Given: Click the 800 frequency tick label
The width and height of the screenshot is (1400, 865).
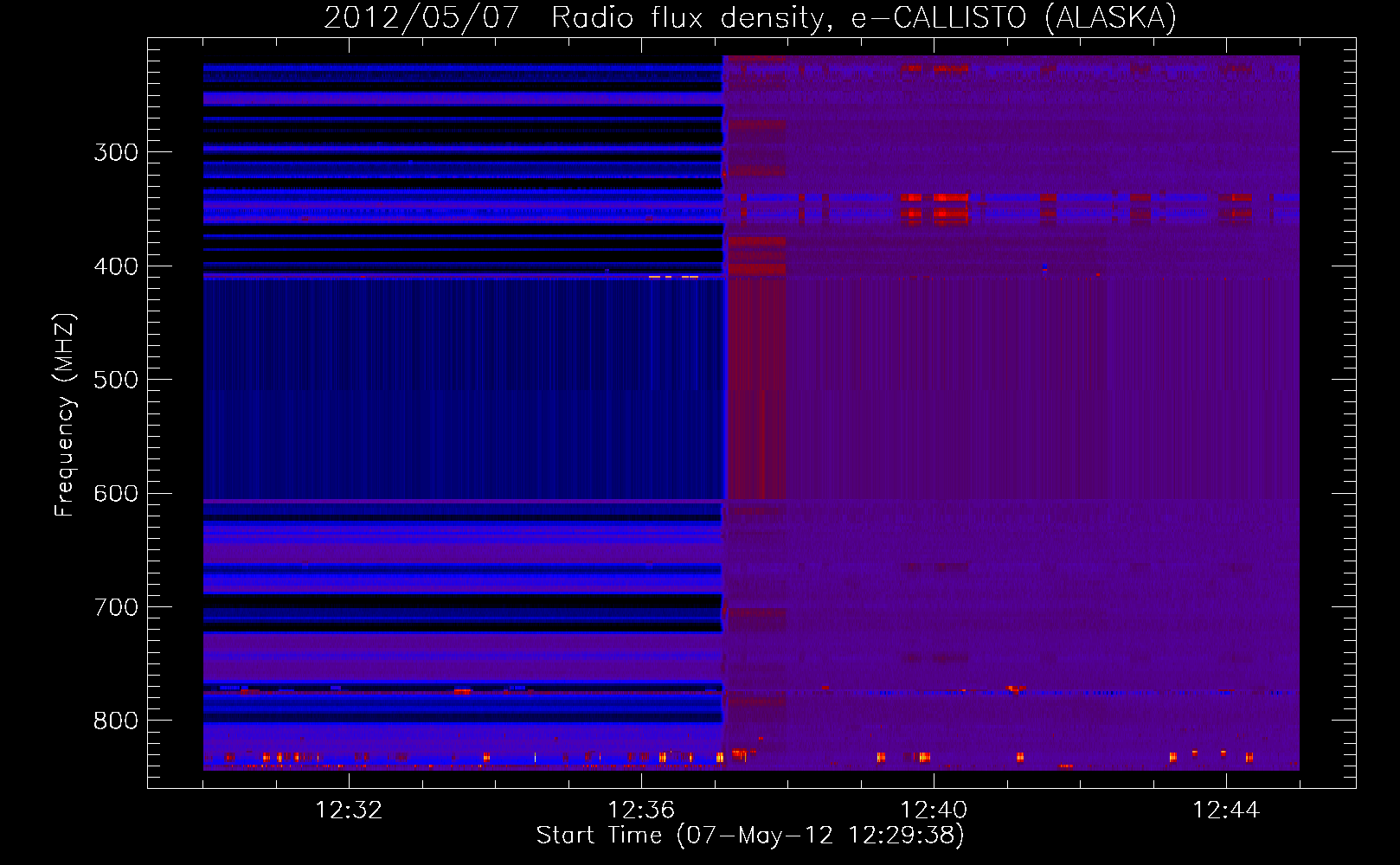Looking at the screenshot, I should pyautogui.click(x=116, y=721).
